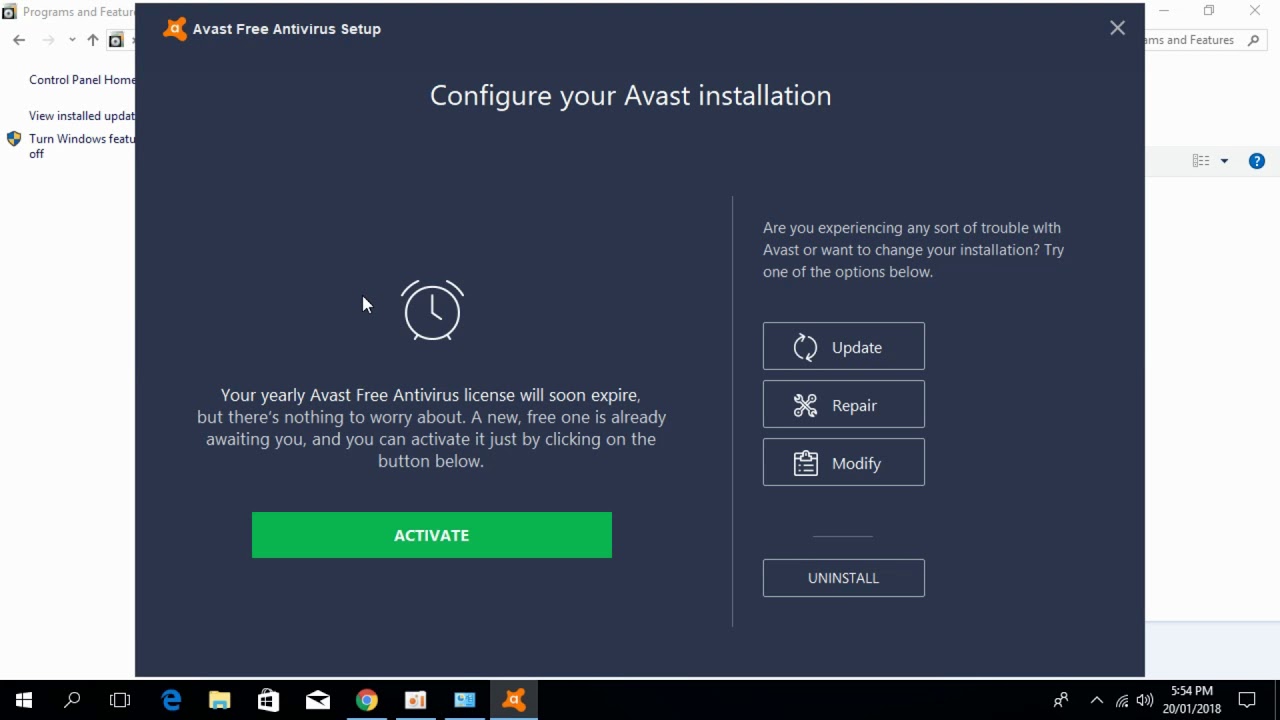Viewport: 1280px width, 720px height.
Task: Open the Action Center notifications icon
Action: coord(1247,700)
